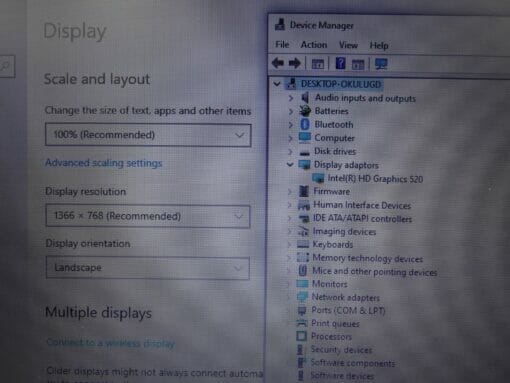Image resolution: width=510 pixels, height=383 pixels.
Task: Open the Landscape orientation dropdown
Action: pos(148,268)
